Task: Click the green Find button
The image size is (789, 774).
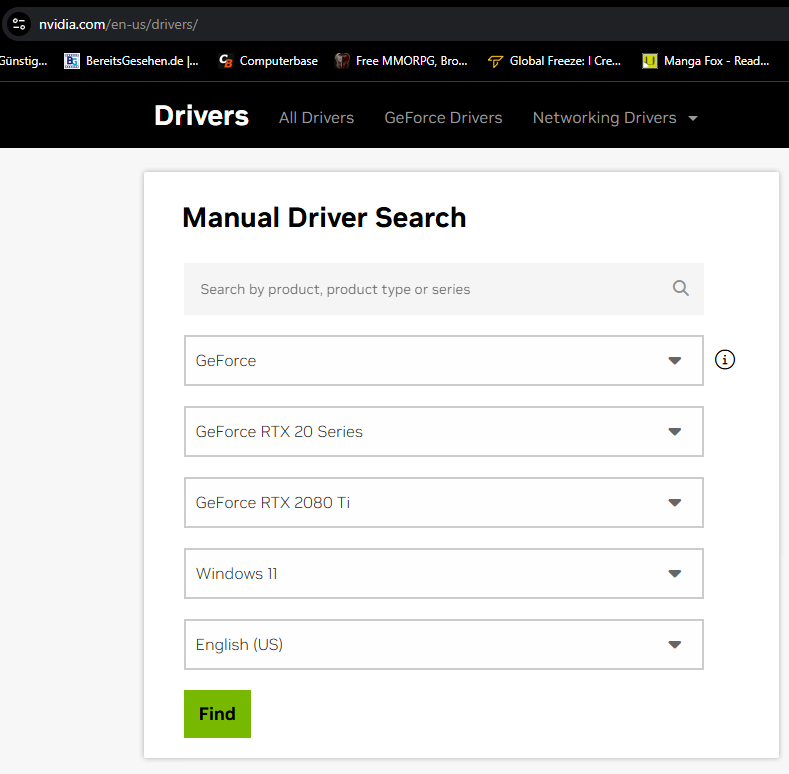Action: click(x=217, y=714)
